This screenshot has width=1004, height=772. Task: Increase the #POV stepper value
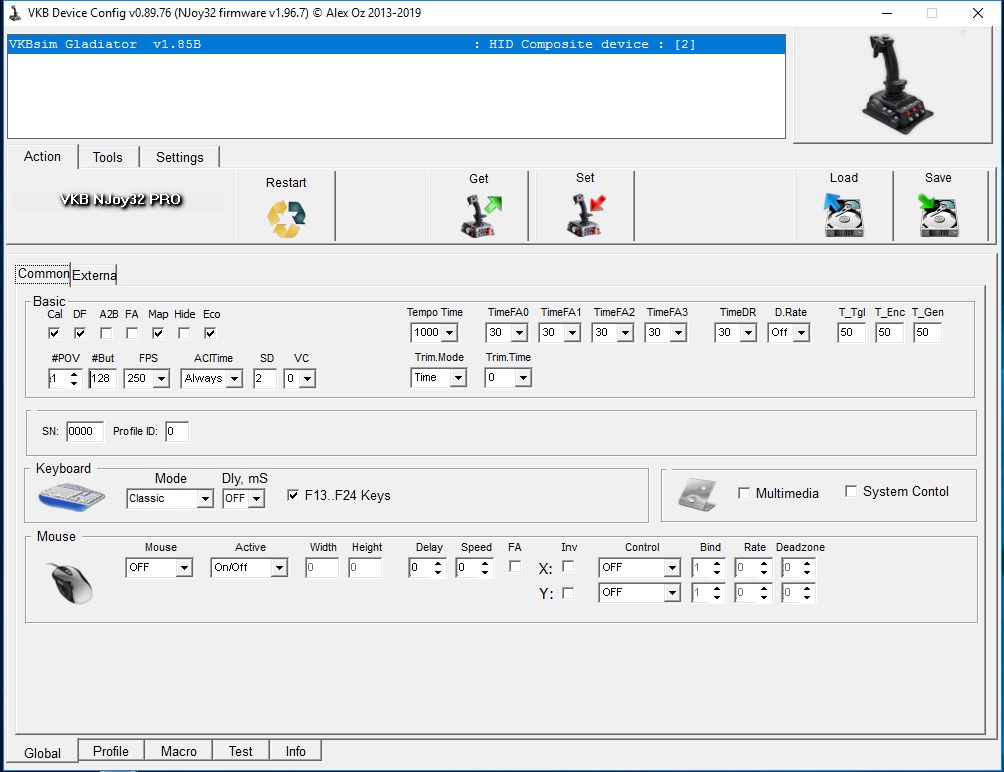pyautogui.click(x=74, y=374)
